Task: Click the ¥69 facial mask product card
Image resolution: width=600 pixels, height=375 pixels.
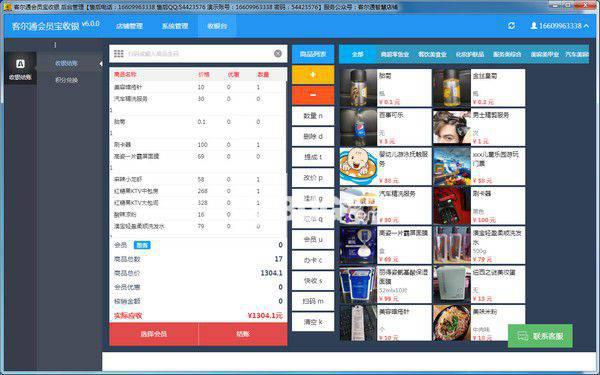Action: [x=385, y=245]
